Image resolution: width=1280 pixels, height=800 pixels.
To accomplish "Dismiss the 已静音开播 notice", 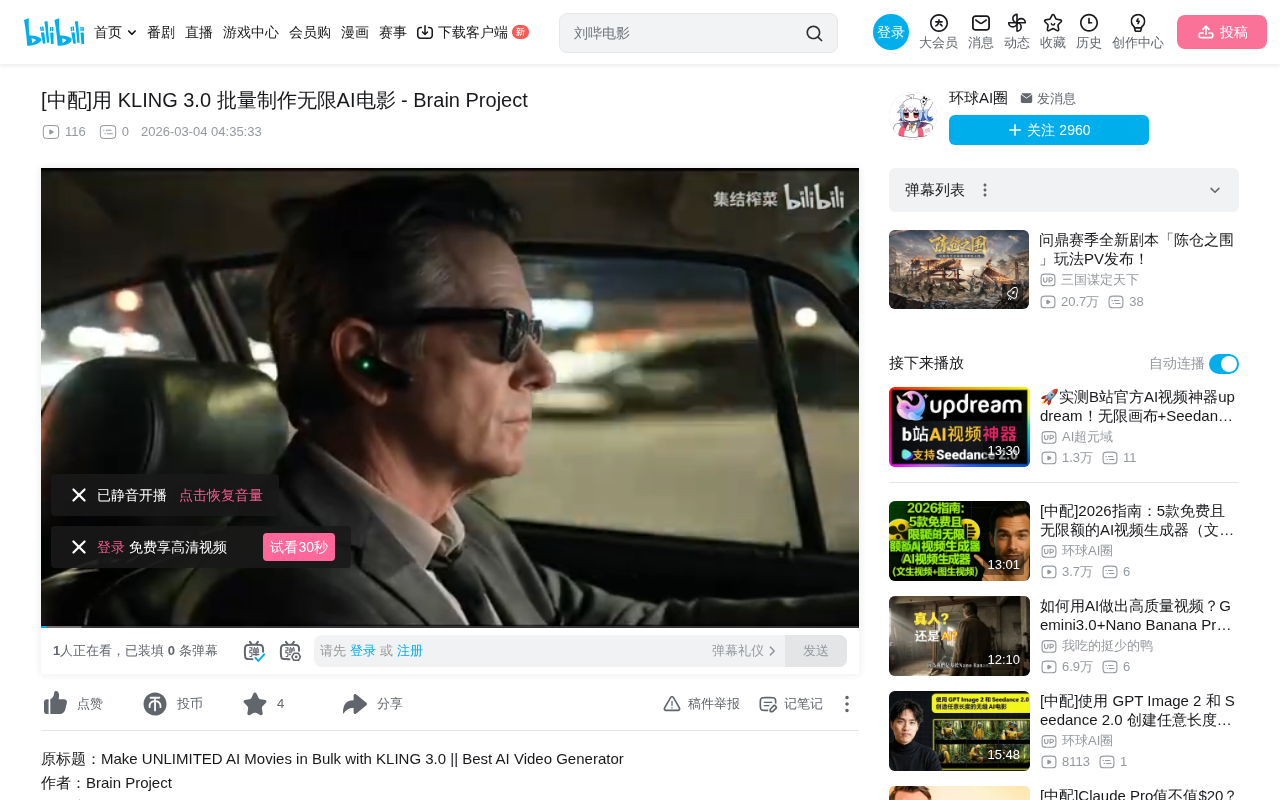I will 79,495.
